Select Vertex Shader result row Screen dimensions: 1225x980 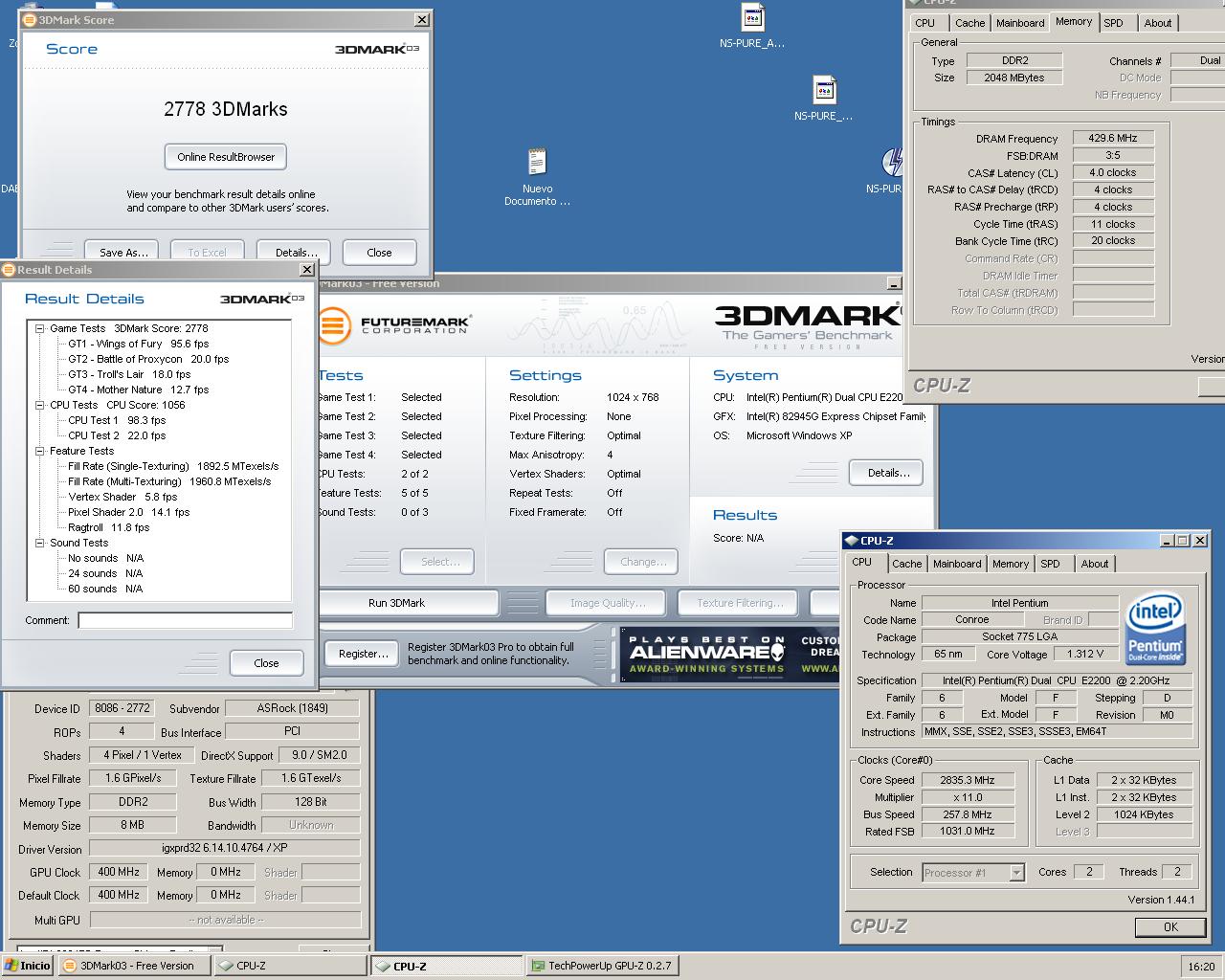[122, 497]
